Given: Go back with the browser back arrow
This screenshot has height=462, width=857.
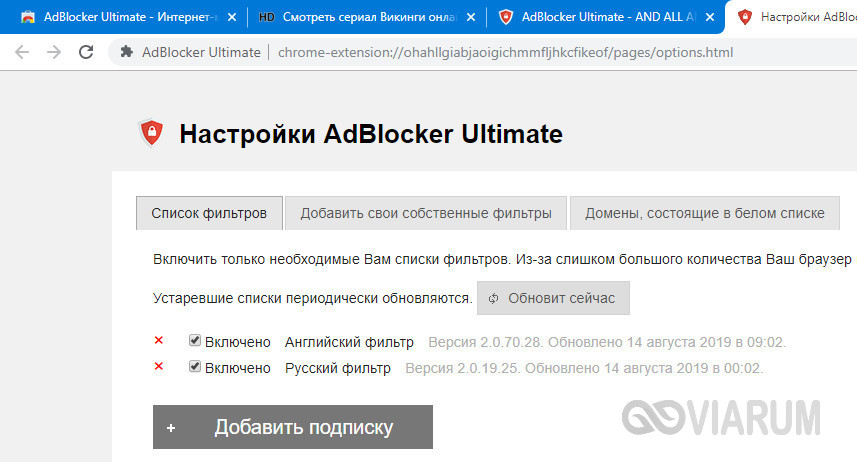Looking at the screenshot, I should click(22, 52).
